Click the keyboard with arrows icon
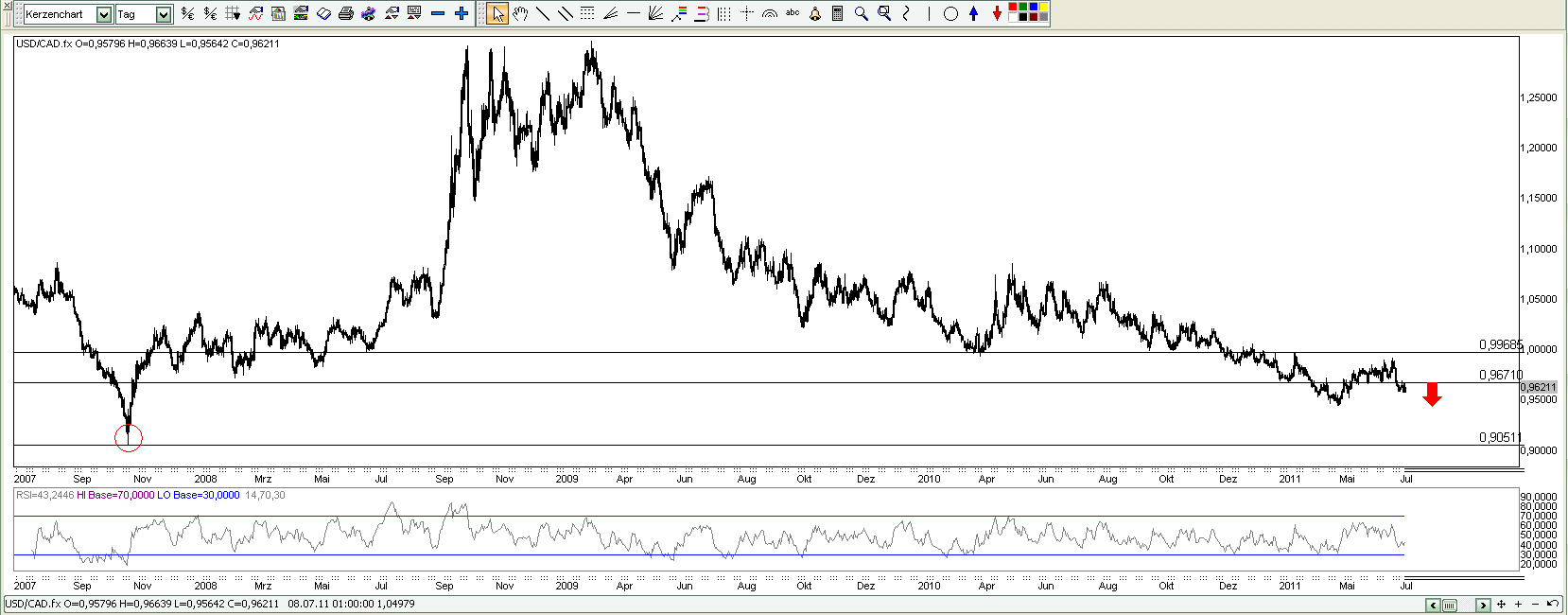This screenshot has height=615, width=1568. point(414,13)
